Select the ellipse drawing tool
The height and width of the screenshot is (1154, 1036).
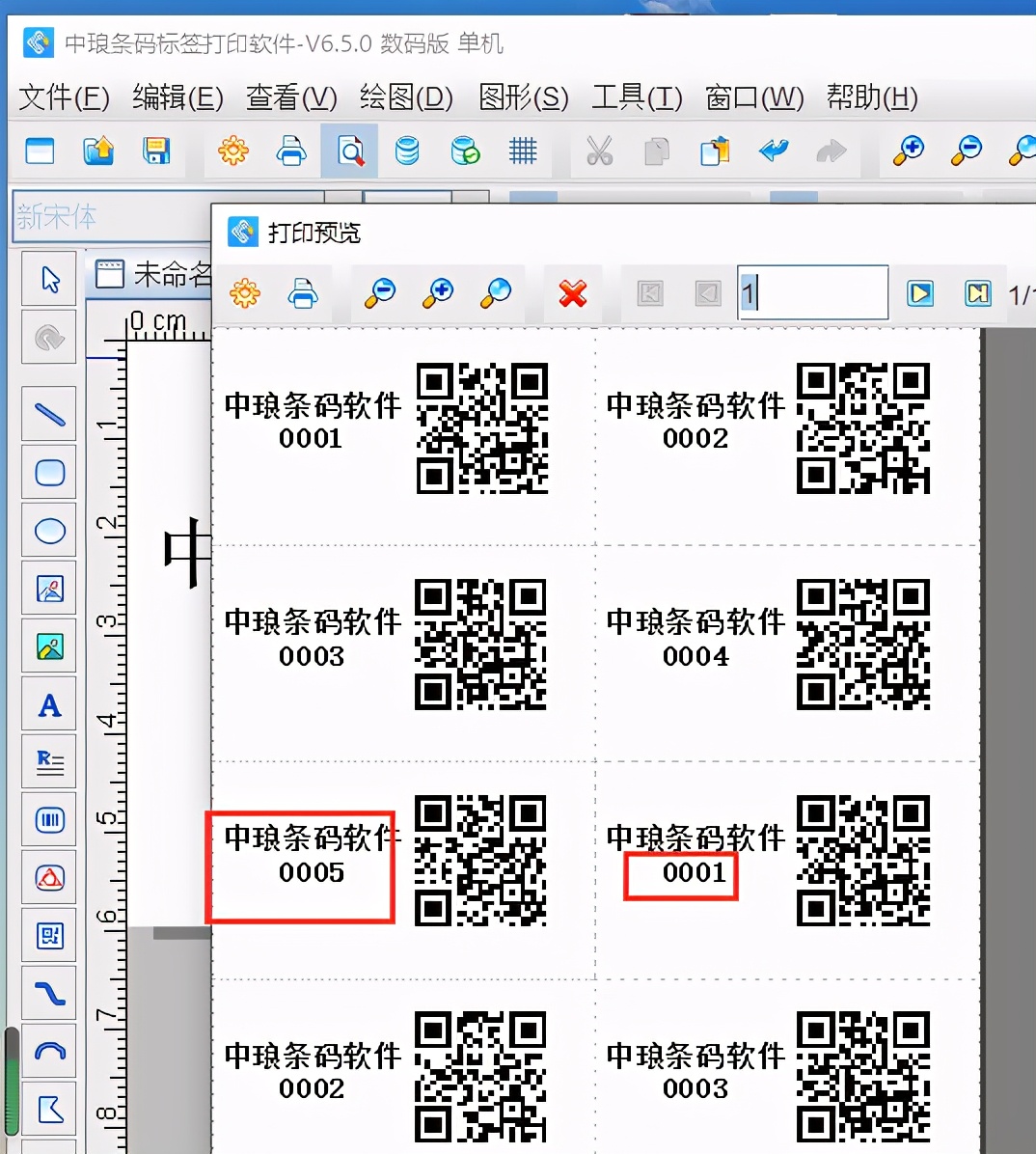pos(49,531)
